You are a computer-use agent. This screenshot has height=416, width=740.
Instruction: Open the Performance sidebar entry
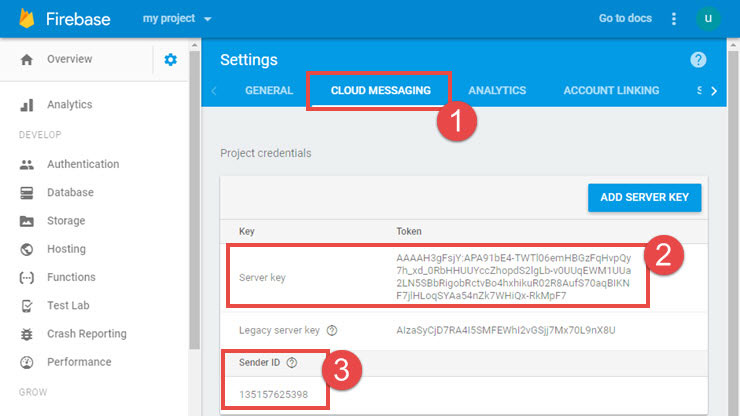tap(79, 363)
